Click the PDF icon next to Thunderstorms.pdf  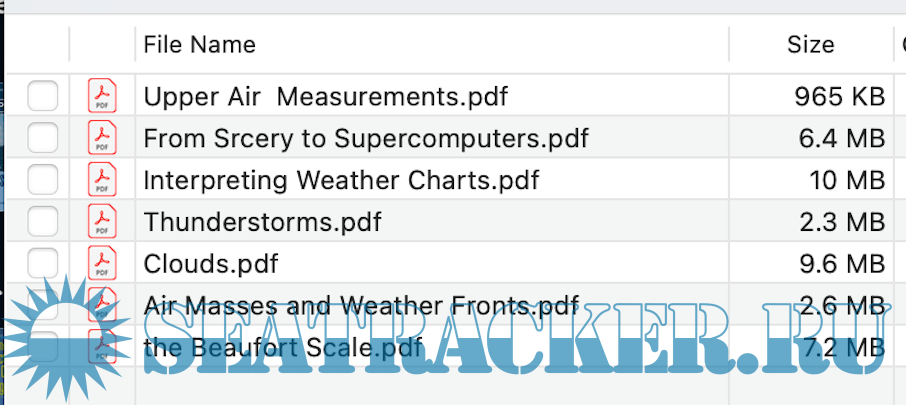(x=102, y=222)
